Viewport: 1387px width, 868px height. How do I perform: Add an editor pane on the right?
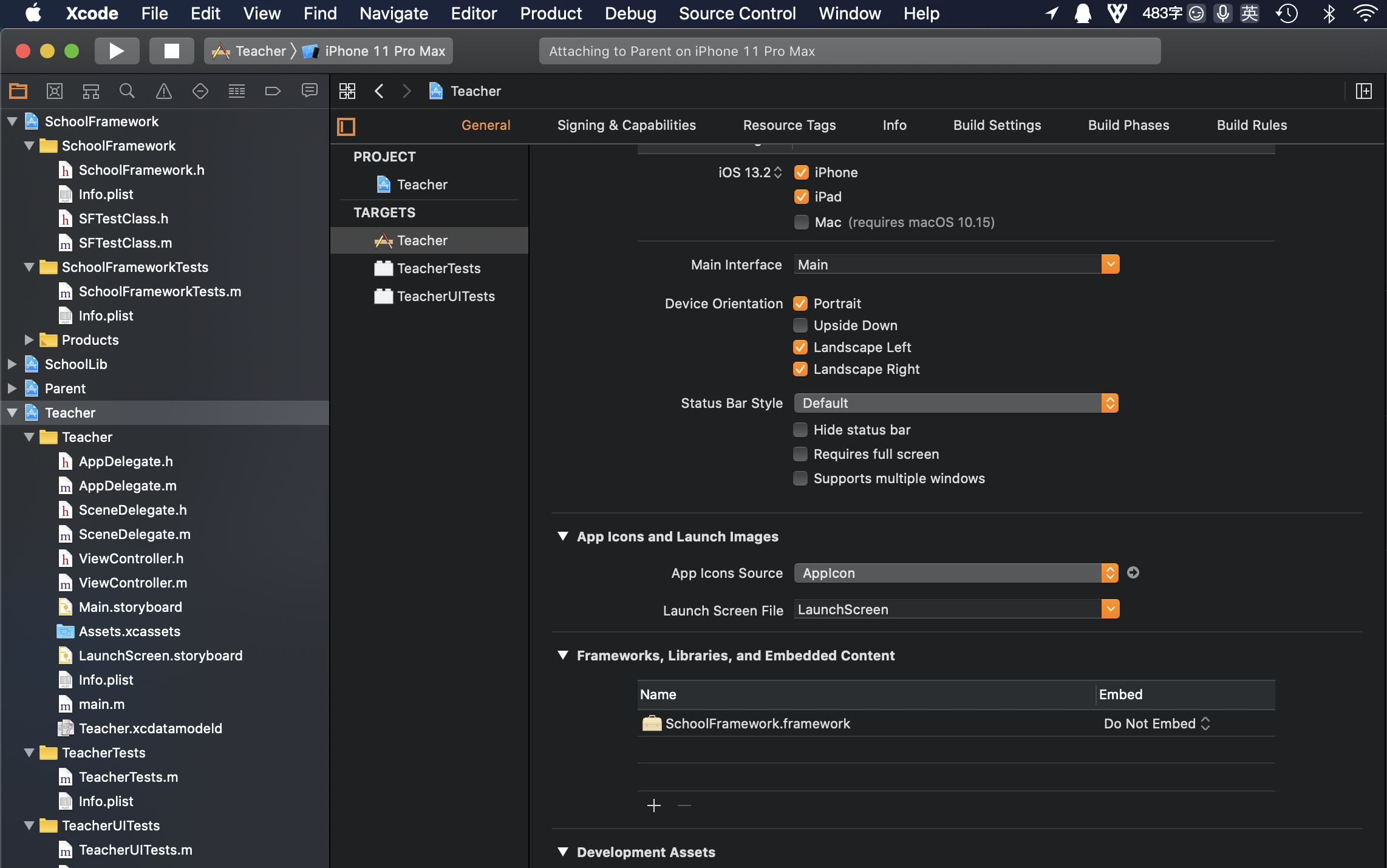tap(1364, 91)
